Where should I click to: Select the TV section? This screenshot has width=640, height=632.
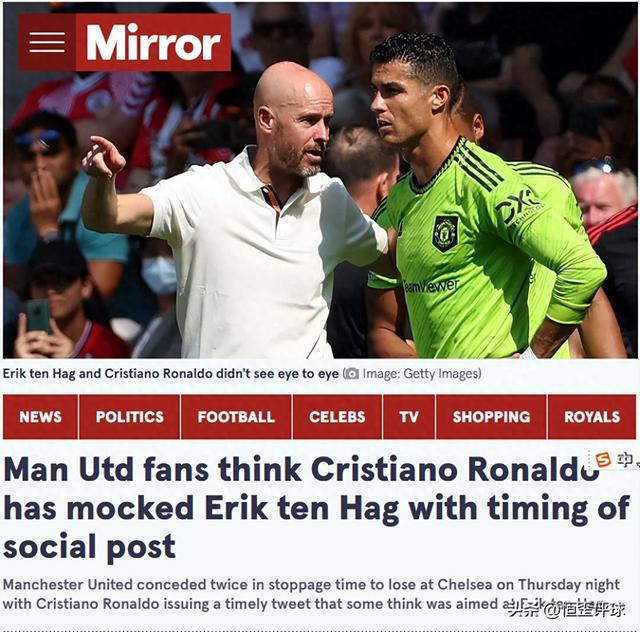click(x=409, y=417)
